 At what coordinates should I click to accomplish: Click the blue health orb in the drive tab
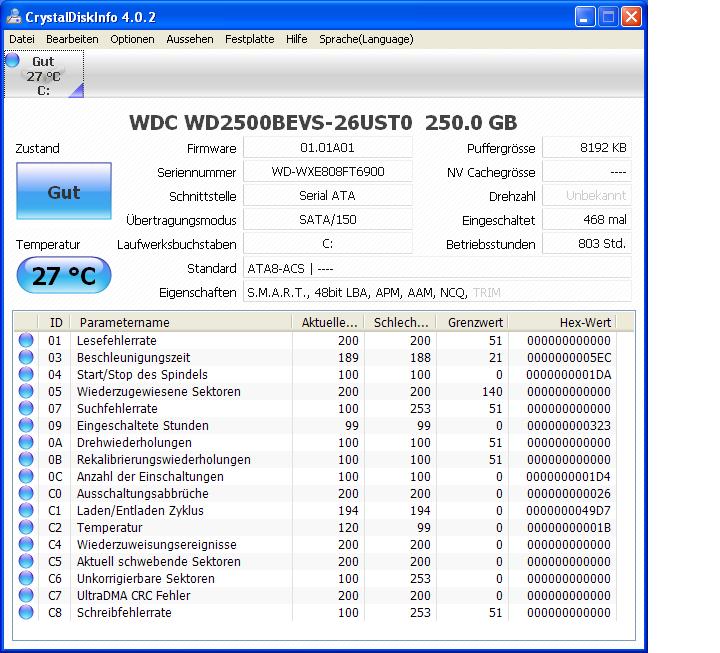12,60
